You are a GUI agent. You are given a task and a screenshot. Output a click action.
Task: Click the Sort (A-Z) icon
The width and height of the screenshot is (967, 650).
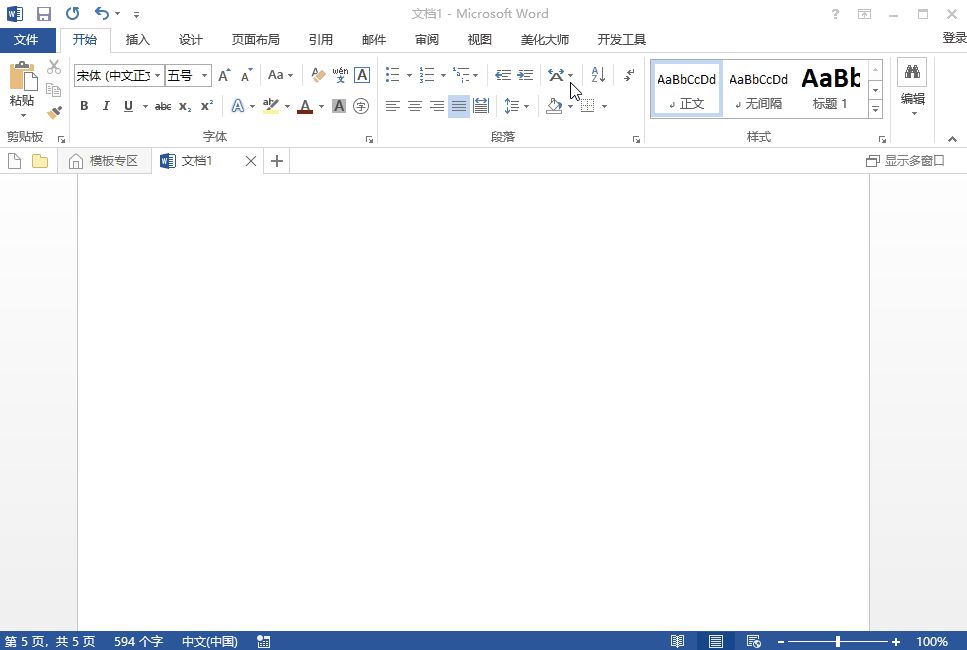coord(598,75)
